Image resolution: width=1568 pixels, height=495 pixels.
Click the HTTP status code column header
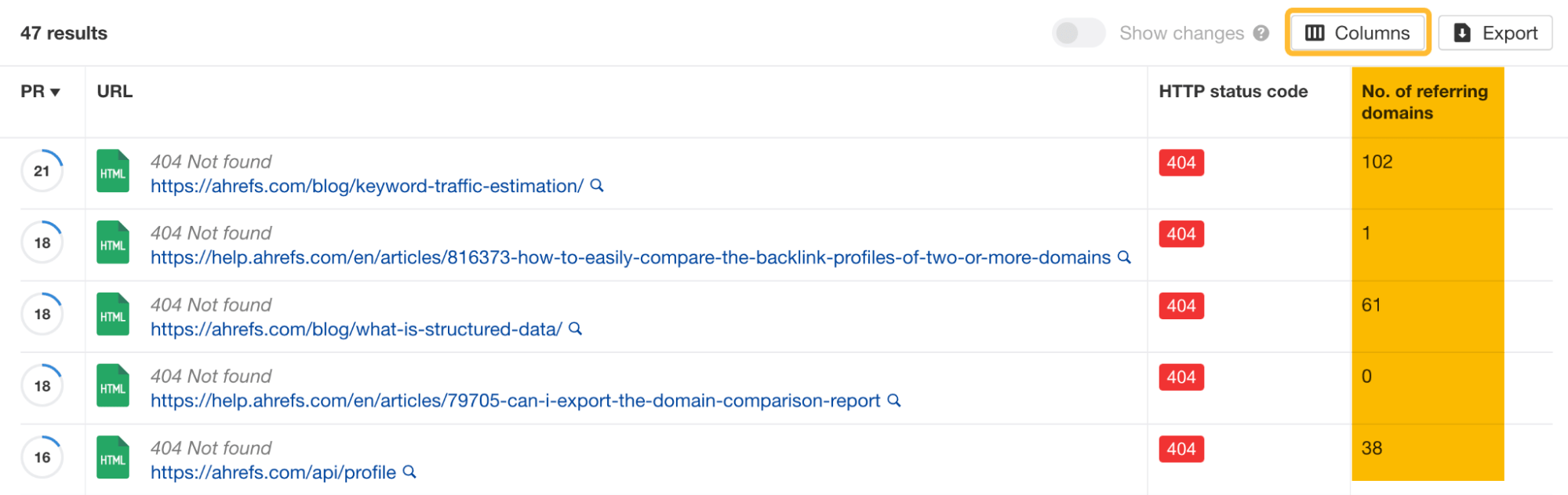coord(1233,91)
